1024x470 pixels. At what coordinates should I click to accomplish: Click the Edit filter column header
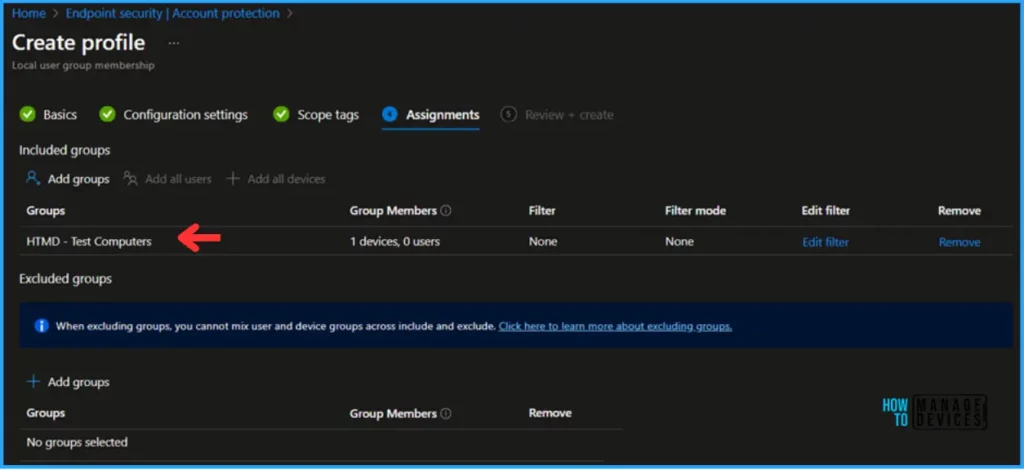click(825, 211)
